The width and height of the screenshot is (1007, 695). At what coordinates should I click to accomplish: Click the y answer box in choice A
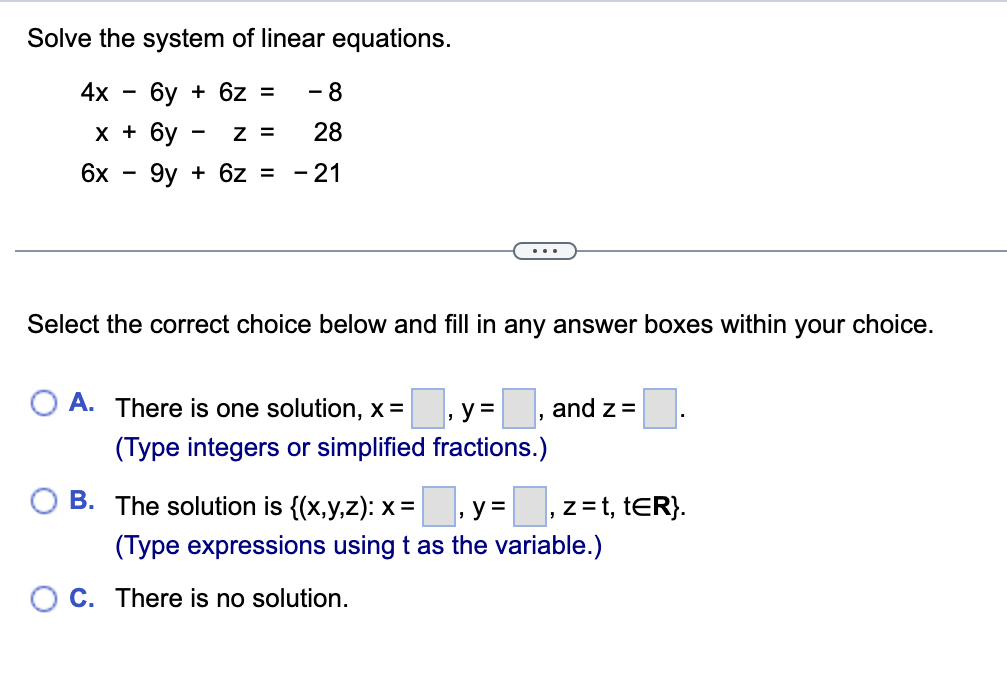pos(518,407)
